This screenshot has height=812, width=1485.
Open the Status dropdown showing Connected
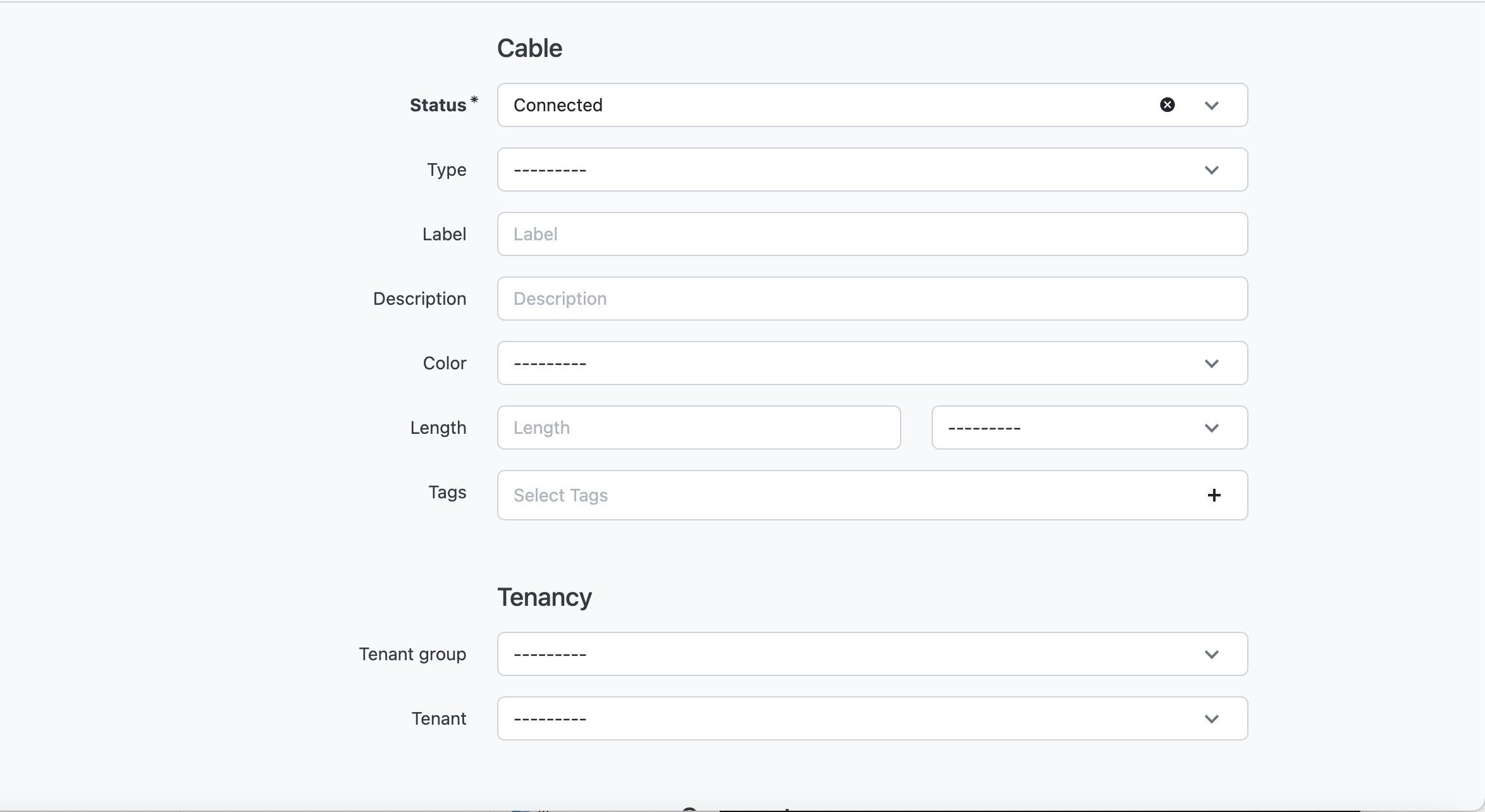[822, 105]
